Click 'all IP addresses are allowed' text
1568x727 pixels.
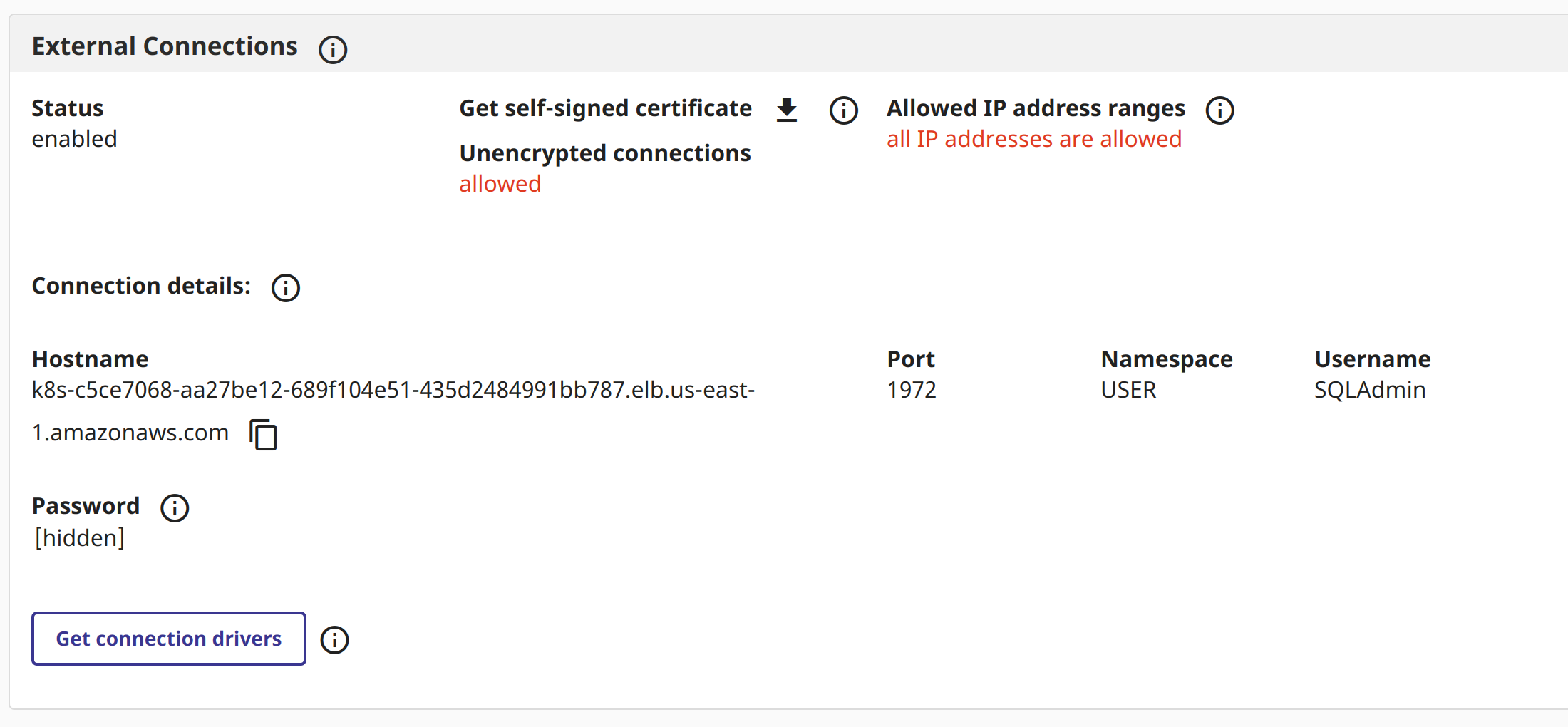click(x=1034, y=139)
